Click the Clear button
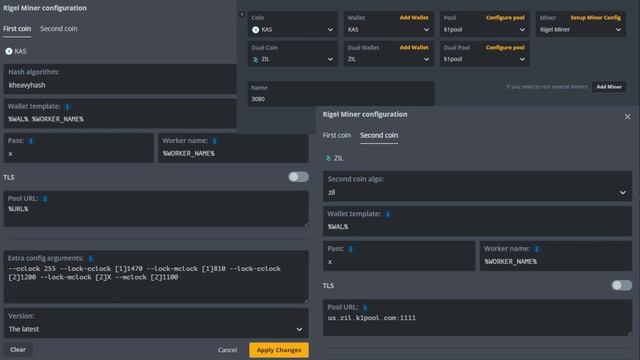This screenshot has width=640, height=360. pos(18,349)
